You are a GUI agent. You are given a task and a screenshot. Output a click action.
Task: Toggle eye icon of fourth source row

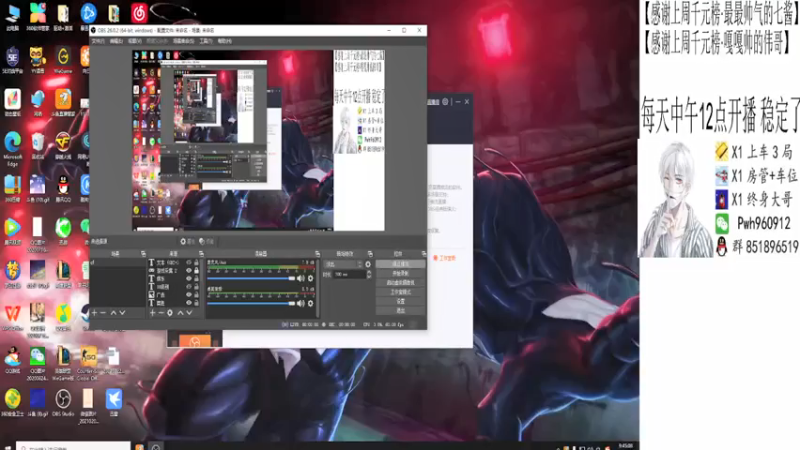pos(189,287)
